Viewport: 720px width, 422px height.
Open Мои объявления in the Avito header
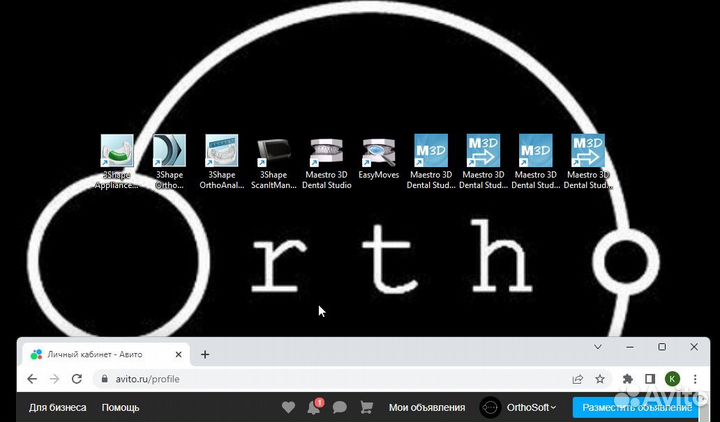pos(427,407)
